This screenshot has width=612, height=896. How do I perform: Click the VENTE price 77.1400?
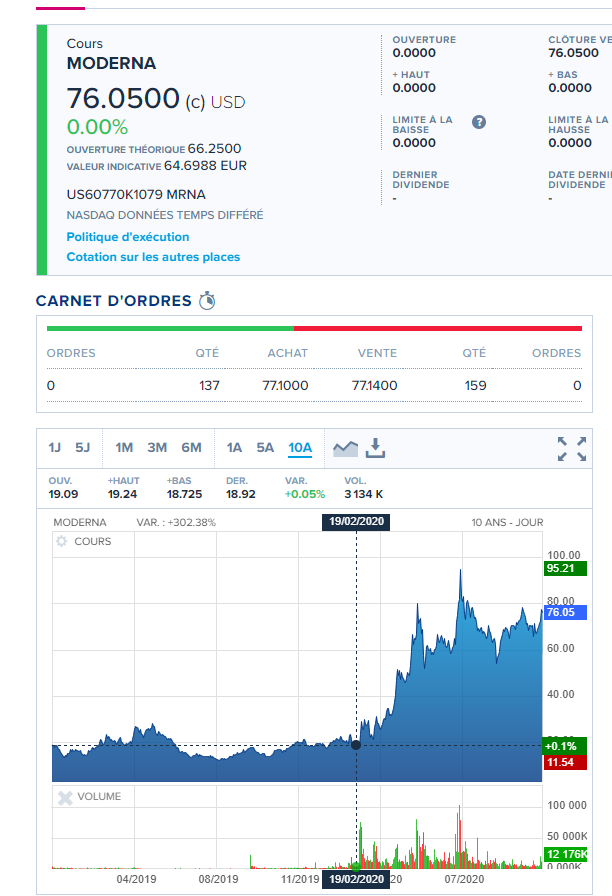(x=374, y=386)
